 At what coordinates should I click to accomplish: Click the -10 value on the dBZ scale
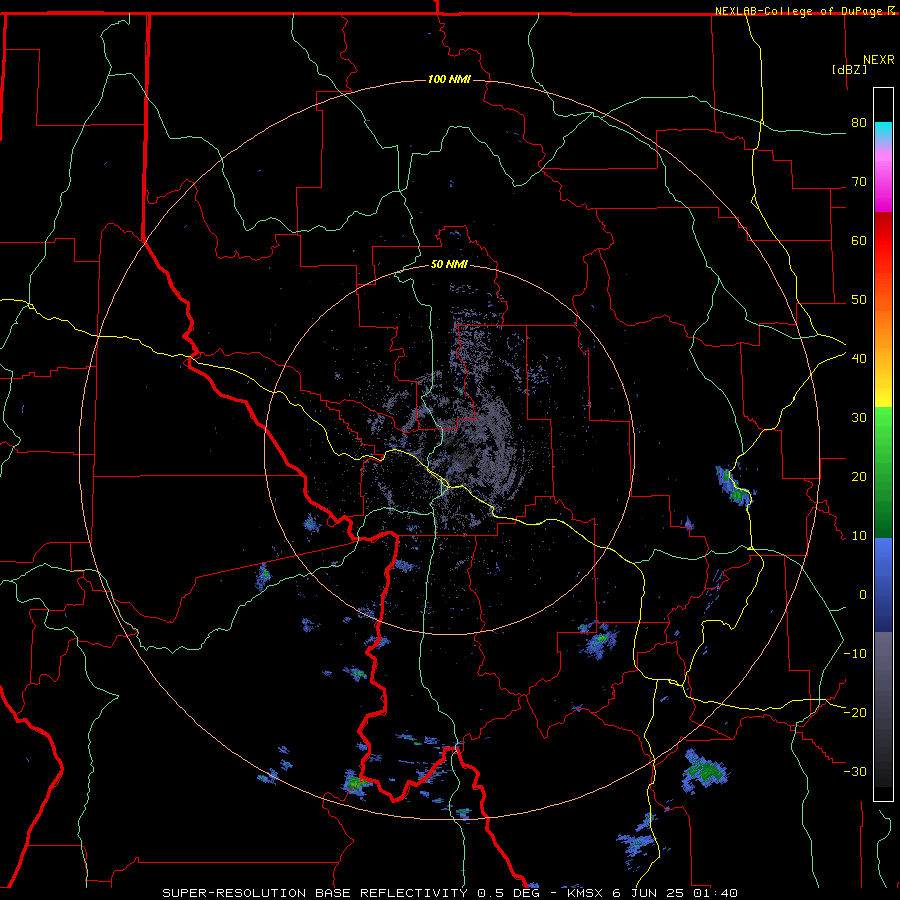pyautogui.click(x=855, y=654)
